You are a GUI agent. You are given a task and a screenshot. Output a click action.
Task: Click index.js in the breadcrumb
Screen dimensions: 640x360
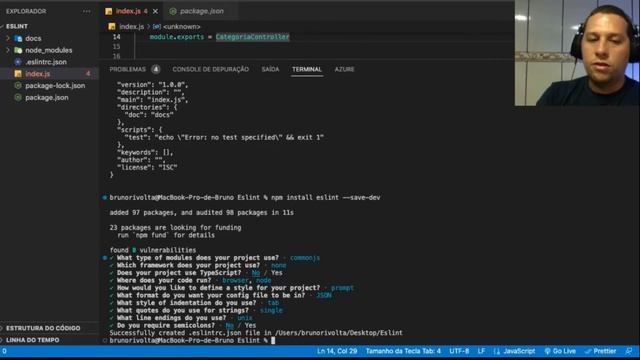[131, 27]
